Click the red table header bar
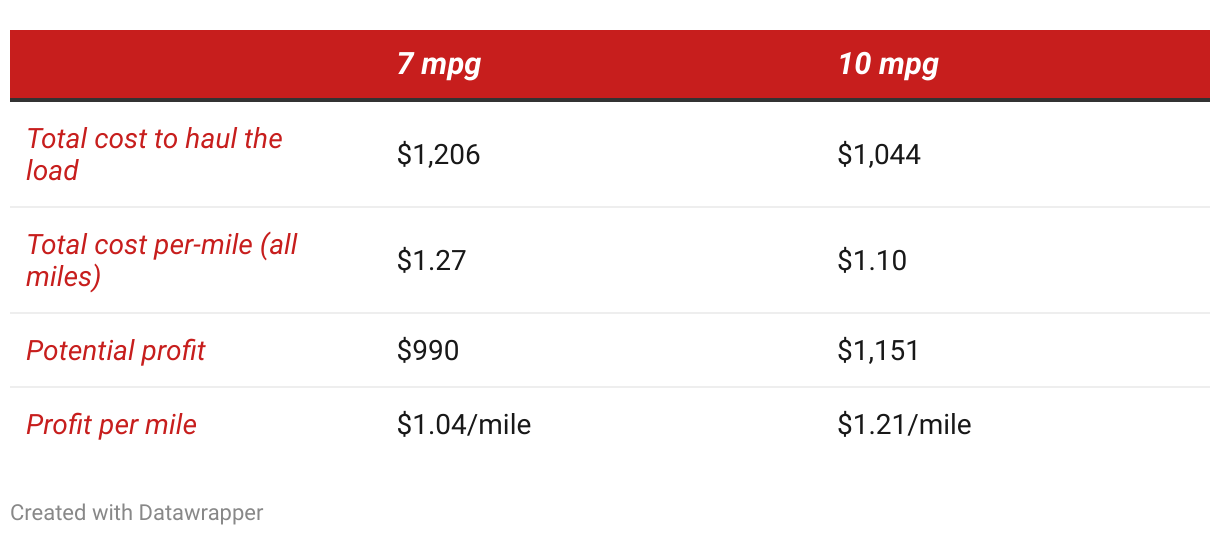Image resolution: width=1220 pixels, height=536 pixels. [x=610, y=65]
